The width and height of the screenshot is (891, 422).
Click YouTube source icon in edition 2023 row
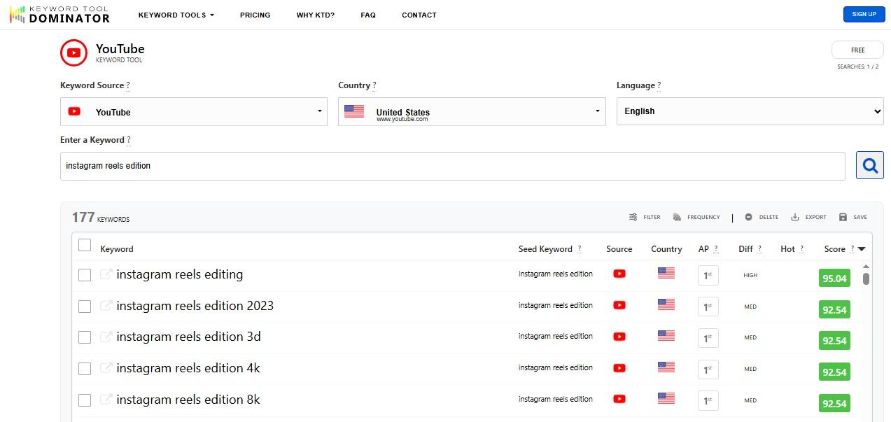pyautogui.click(x=619, y=305)
